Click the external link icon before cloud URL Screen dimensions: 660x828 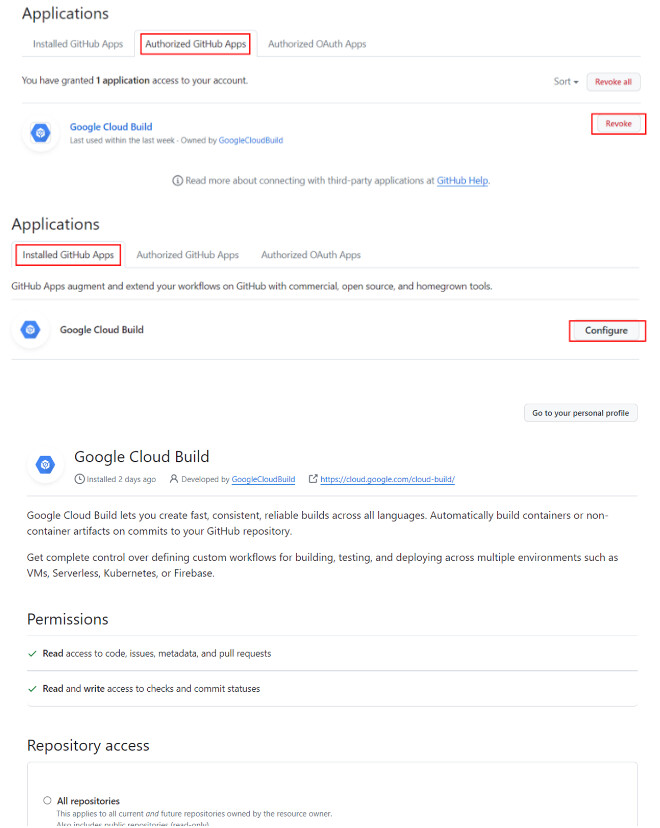coord(313,480)
